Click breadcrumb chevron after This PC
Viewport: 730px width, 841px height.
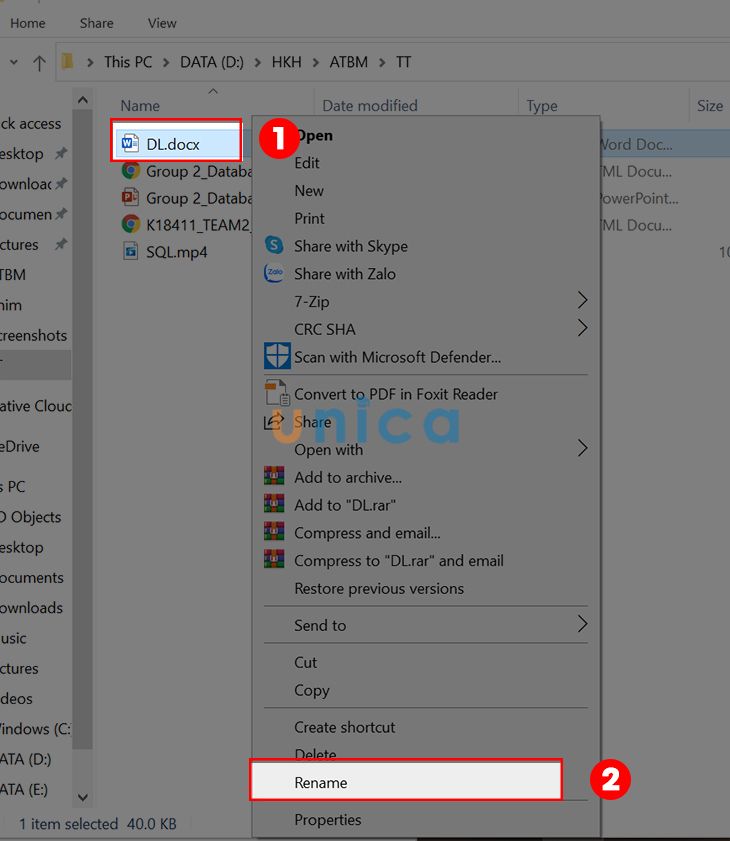166,63
